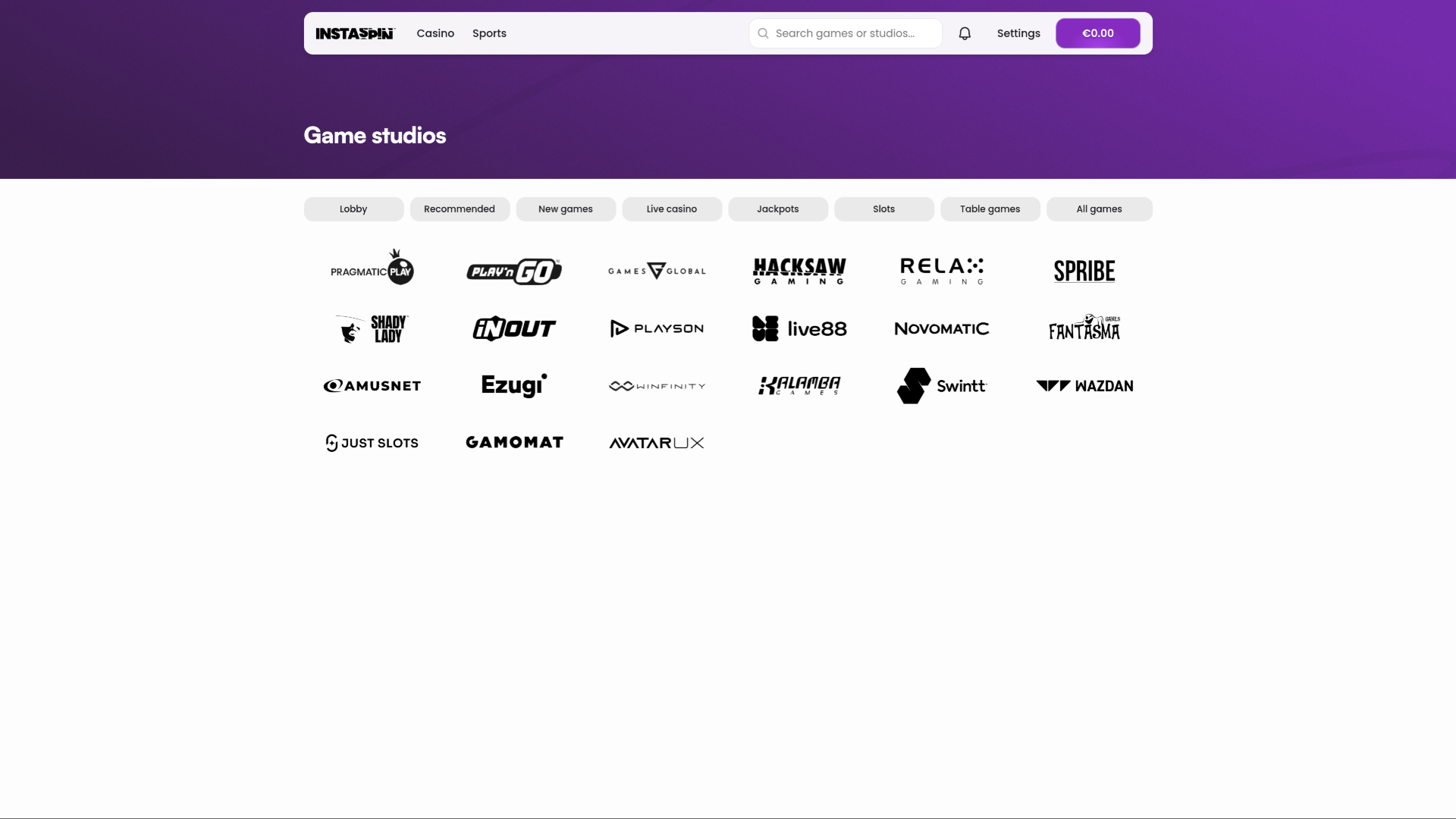Open the Ezugi studio page

tap(513, 385)
